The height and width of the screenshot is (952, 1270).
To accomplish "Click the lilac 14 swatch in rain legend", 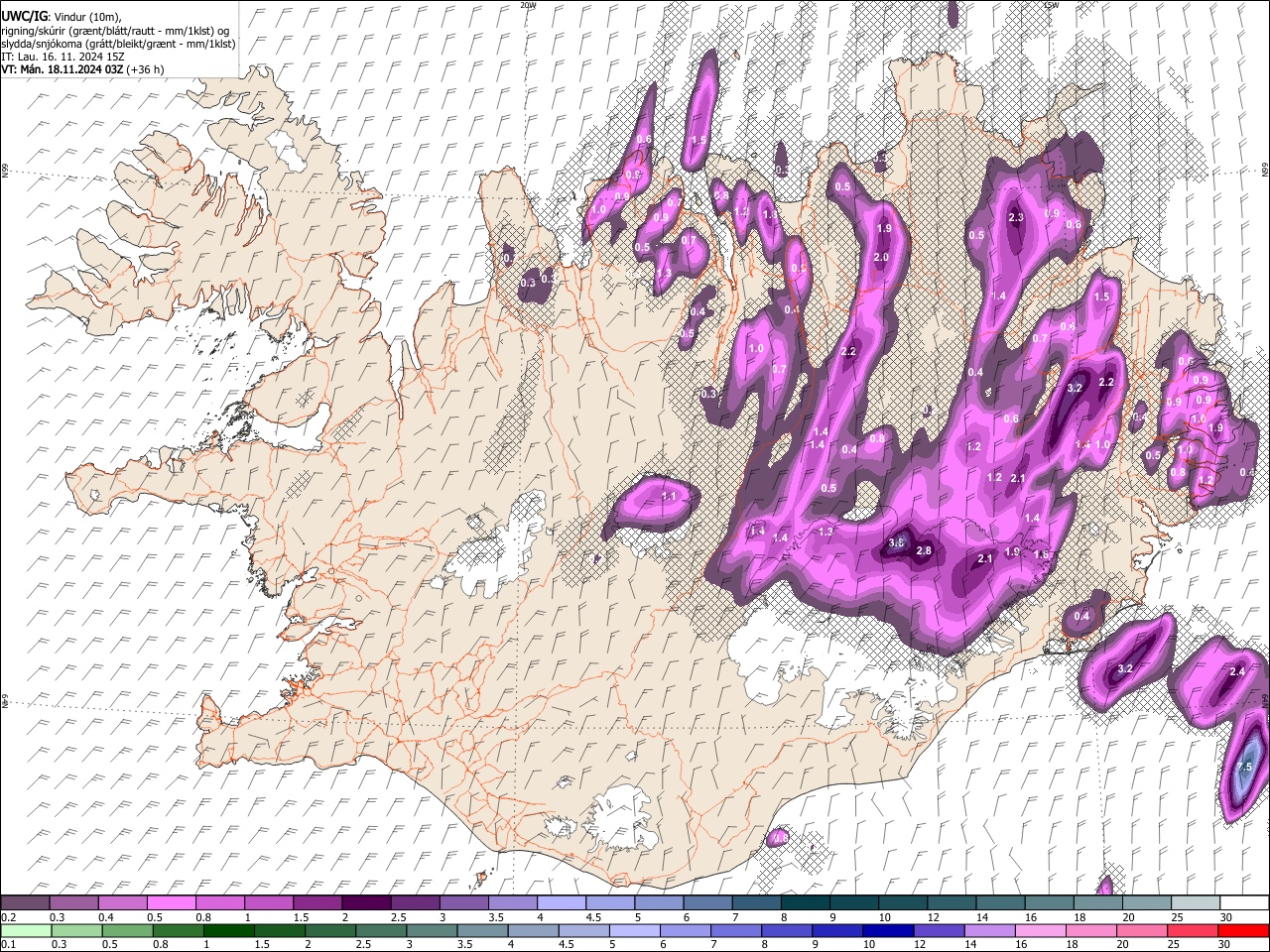I will click(989, 930).
